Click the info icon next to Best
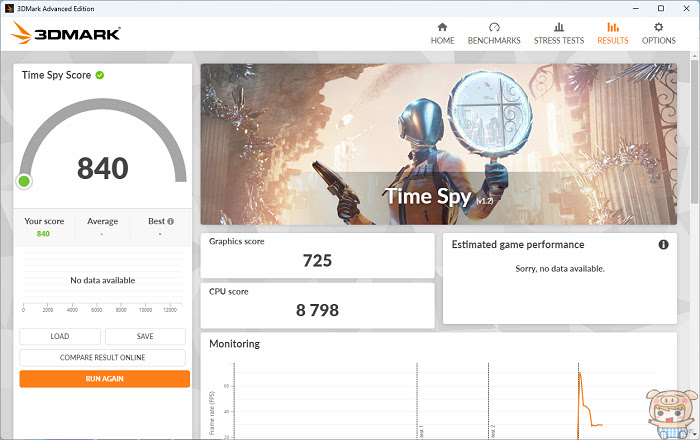The image size is (700, 440). (171, 221)
